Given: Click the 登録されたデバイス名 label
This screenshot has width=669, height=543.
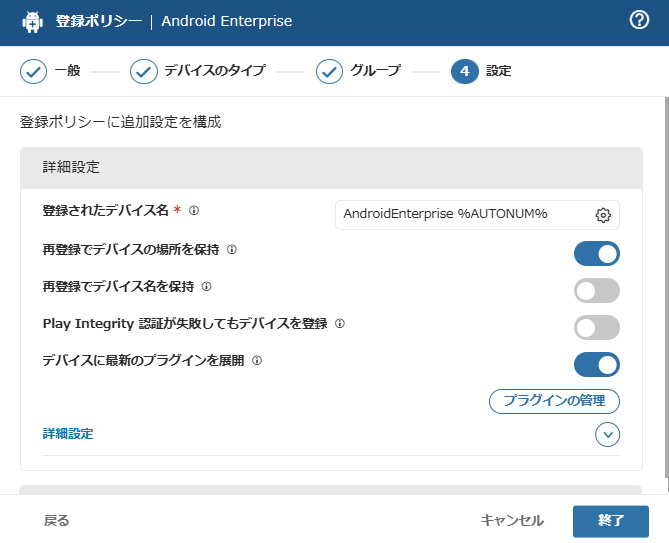Looking at the screenshot, I should pyautogui.click(x=105, y=210).
